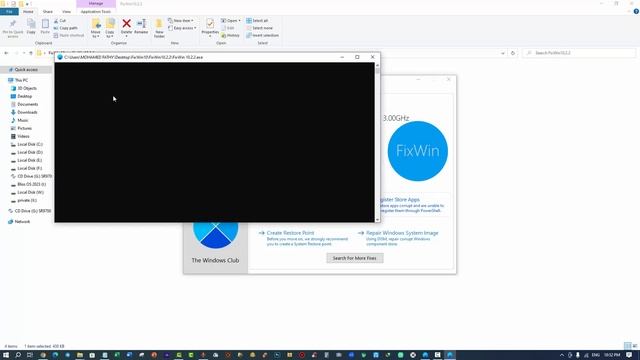Click Re-register Store Apps link in FixWin
The image size is (640, 360).
coord(400,200)
